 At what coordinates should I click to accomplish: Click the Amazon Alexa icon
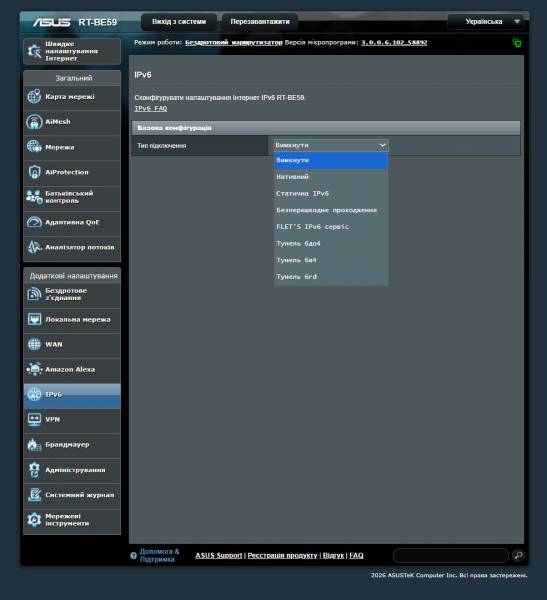(34, 369)
